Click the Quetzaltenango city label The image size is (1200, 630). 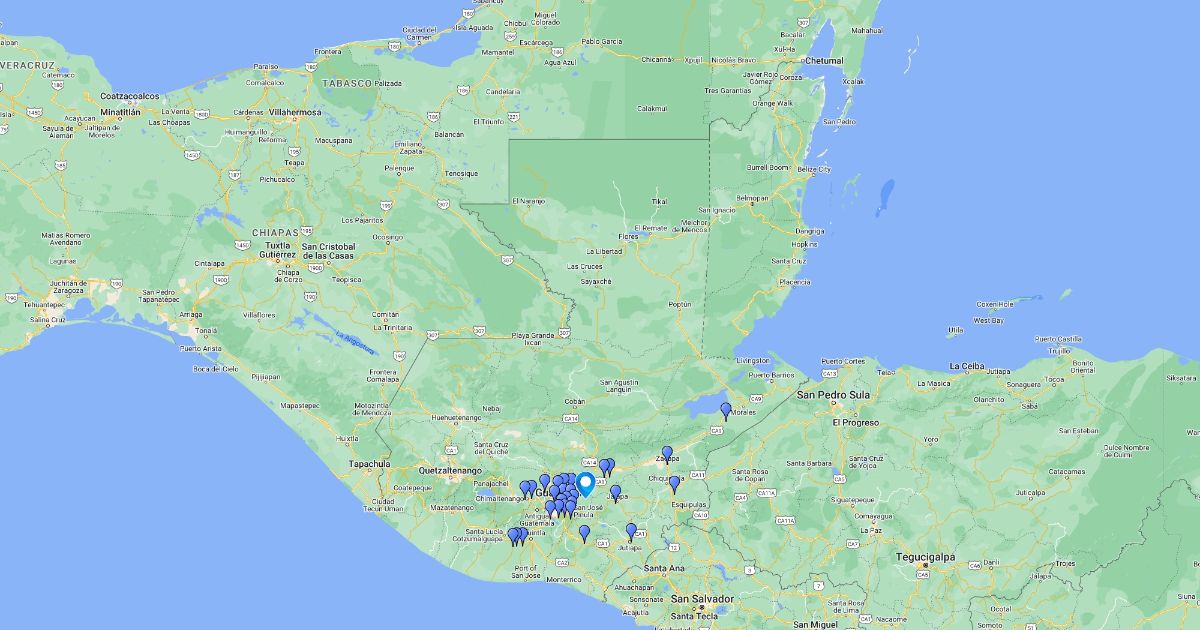[450, 470]
